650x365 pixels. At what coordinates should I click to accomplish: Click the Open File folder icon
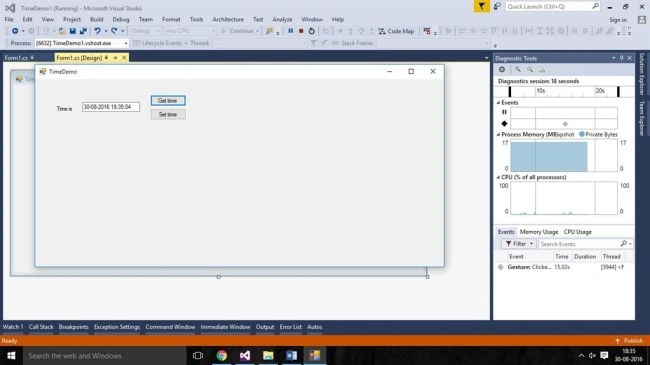(62, 31)
